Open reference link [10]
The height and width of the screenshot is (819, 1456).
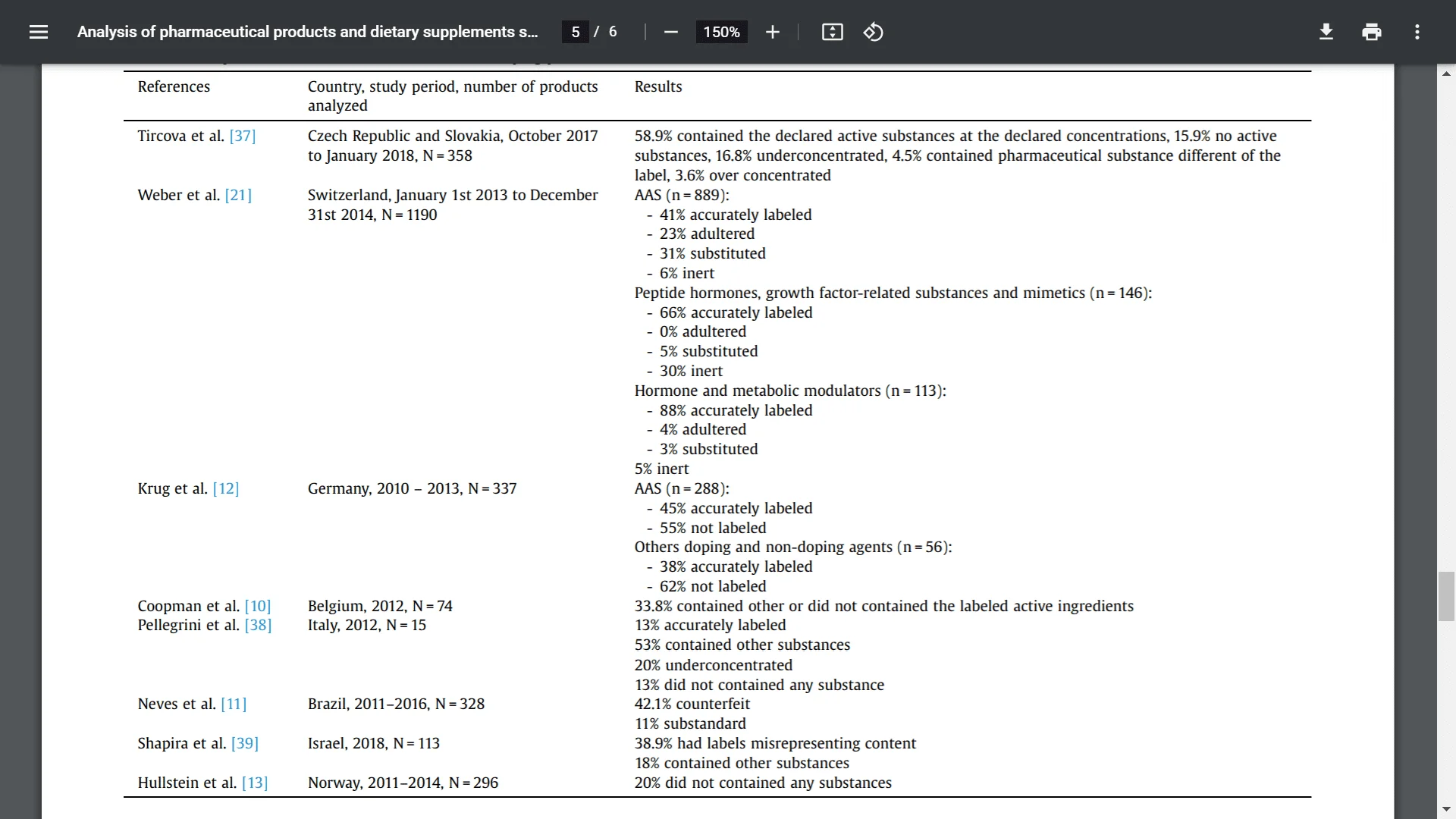[x=258, y=606]
